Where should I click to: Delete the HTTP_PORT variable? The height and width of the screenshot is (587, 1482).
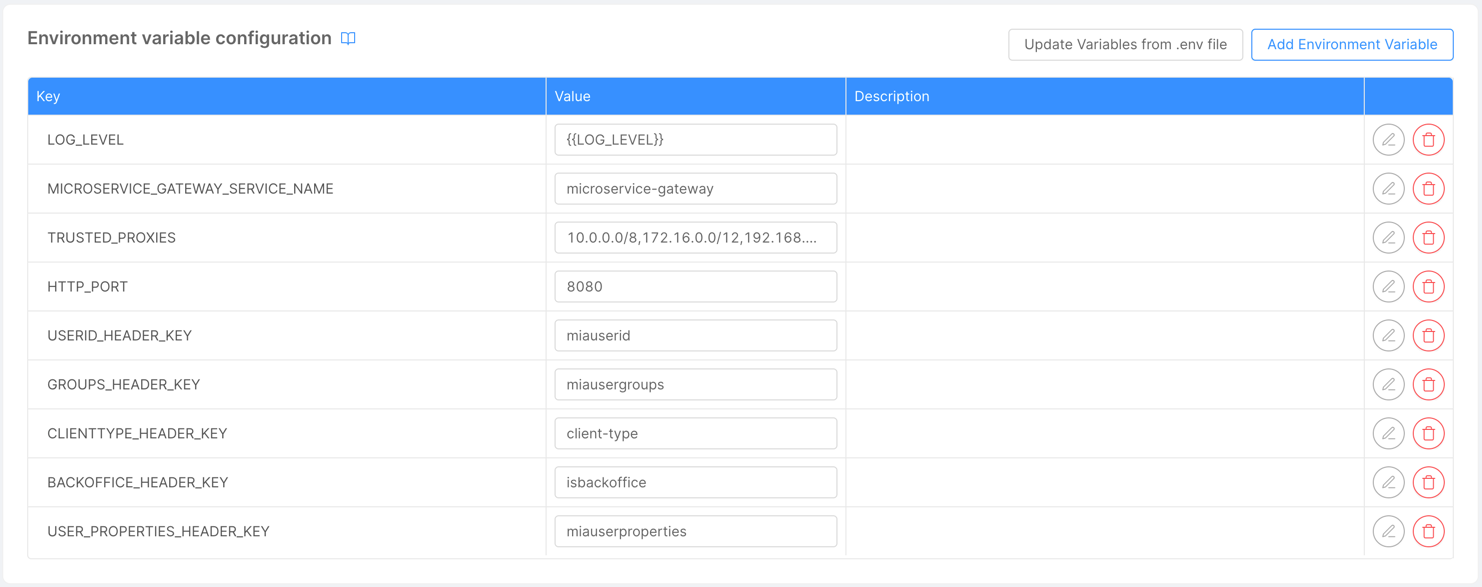point(1428,286)
